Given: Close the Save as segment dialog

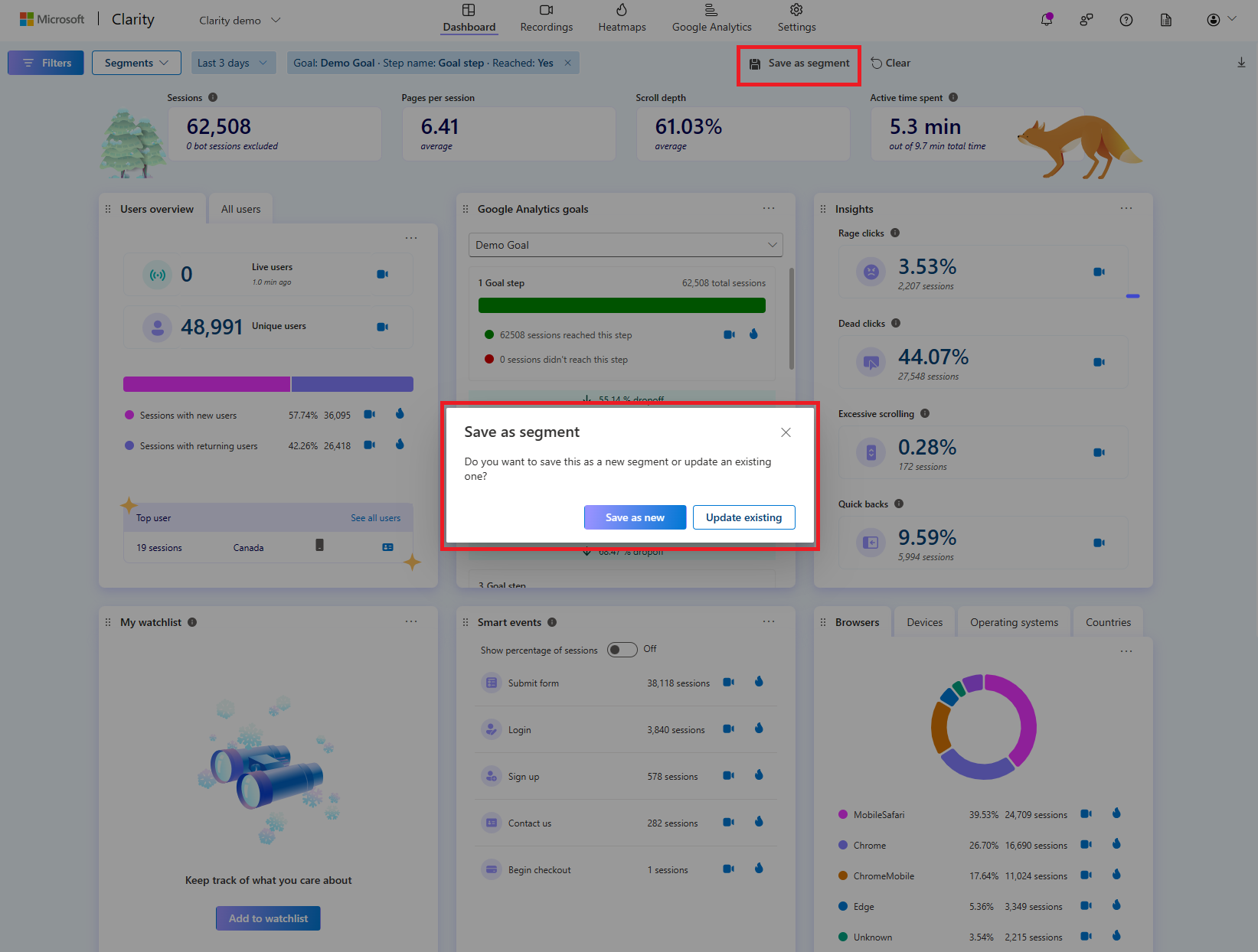Looking at the screenshot, I should pyautogui.click(x=786, y=432).
